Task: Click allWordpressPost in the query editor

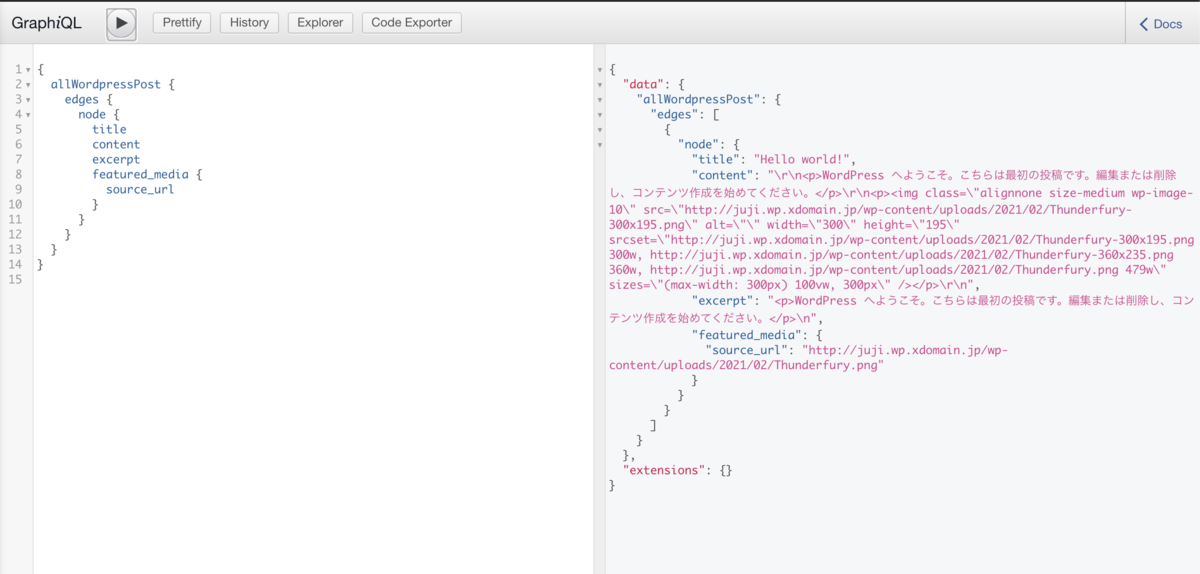Action: point(106,85)
